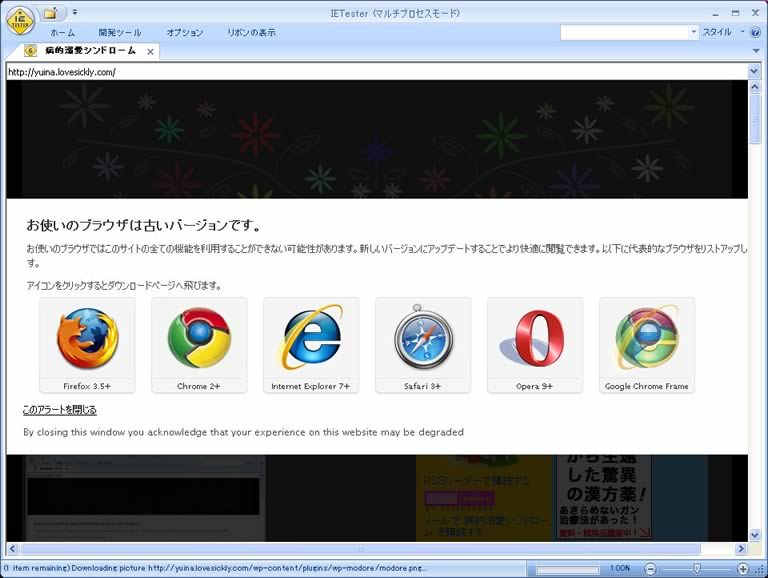The image size is (768, 578).
Task: Click the horizontal scrollbar right arrow
Action: [741, 549]
